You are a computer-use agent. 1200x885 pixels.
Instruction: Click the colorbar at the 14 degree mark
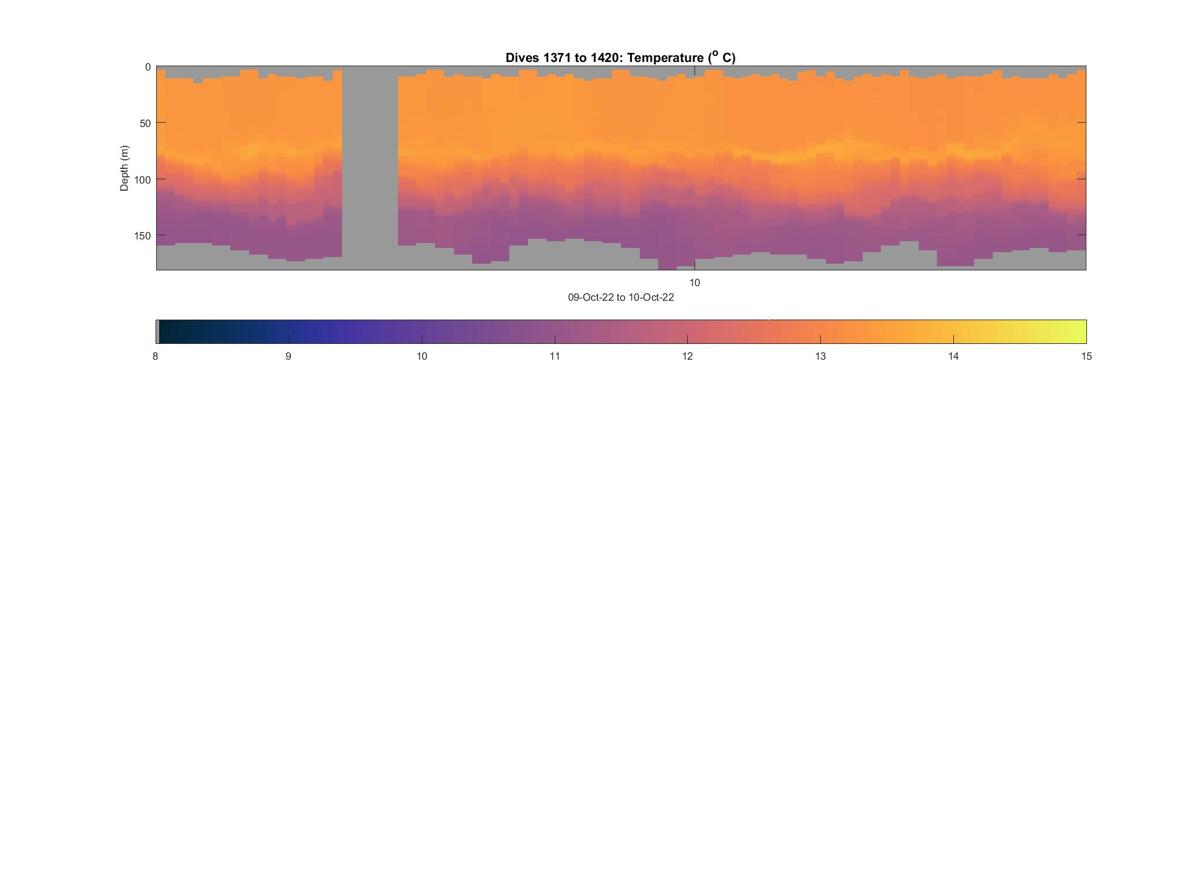point(954,331)
